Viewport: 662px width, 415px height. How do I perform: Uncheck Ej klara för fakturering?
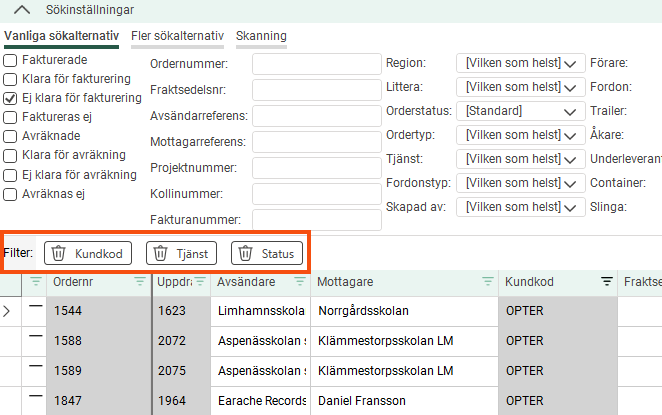pos(10,98)
